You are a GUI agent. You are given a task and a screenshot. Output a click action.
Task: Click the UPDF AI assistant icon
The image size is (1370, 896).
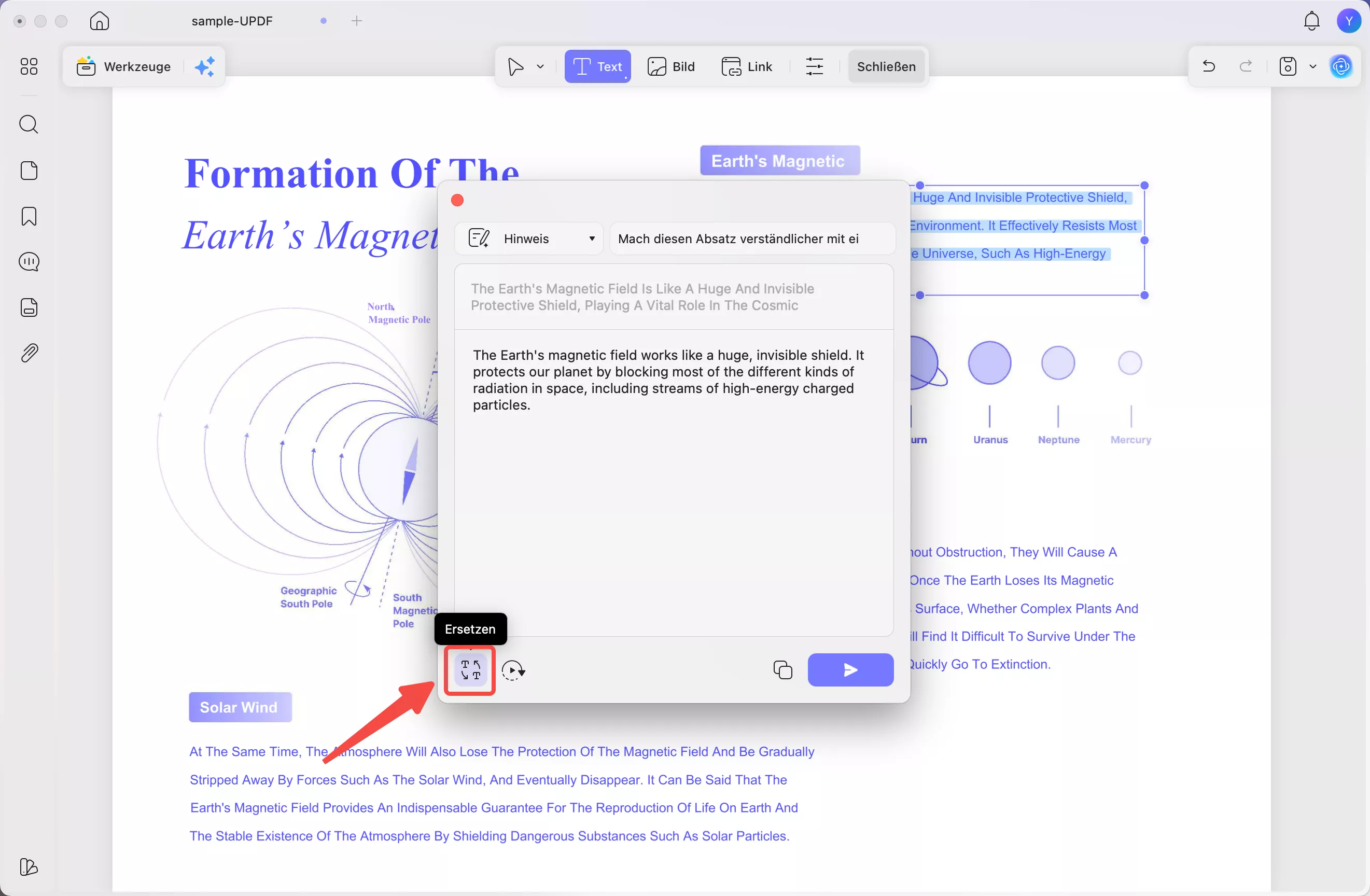tap(1340, 67)
